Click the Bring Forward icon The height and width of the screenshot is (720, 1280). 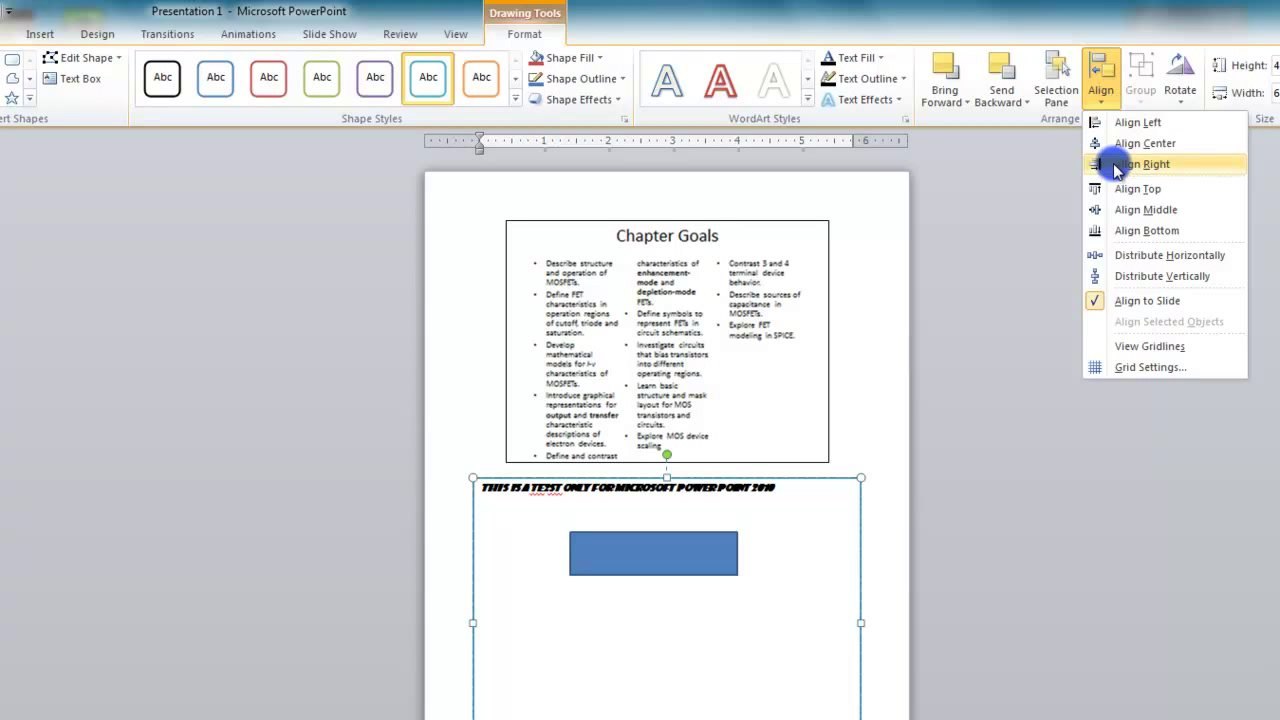(945, 66)
